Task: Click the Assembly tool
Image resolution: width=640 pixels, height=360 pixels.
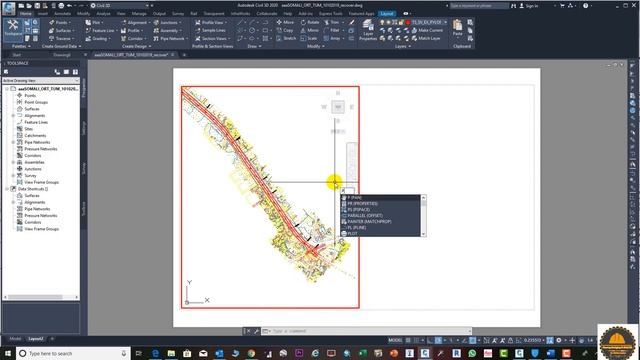Action: (x=168, y=31)
